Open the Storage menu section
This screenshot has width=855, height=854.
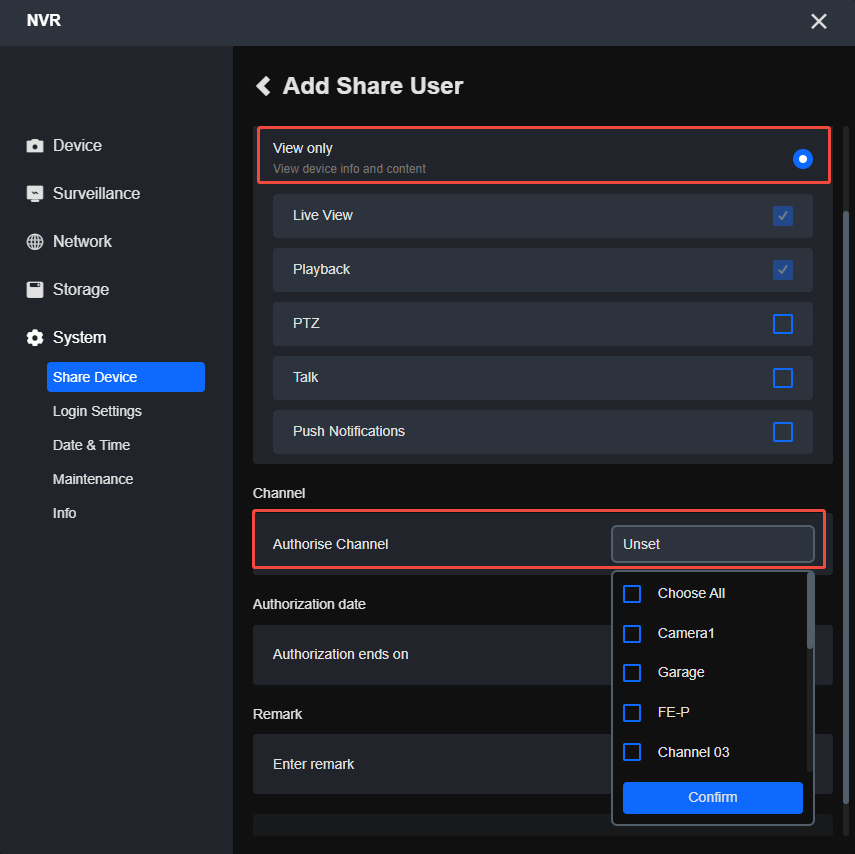click(x=81, y=290)
